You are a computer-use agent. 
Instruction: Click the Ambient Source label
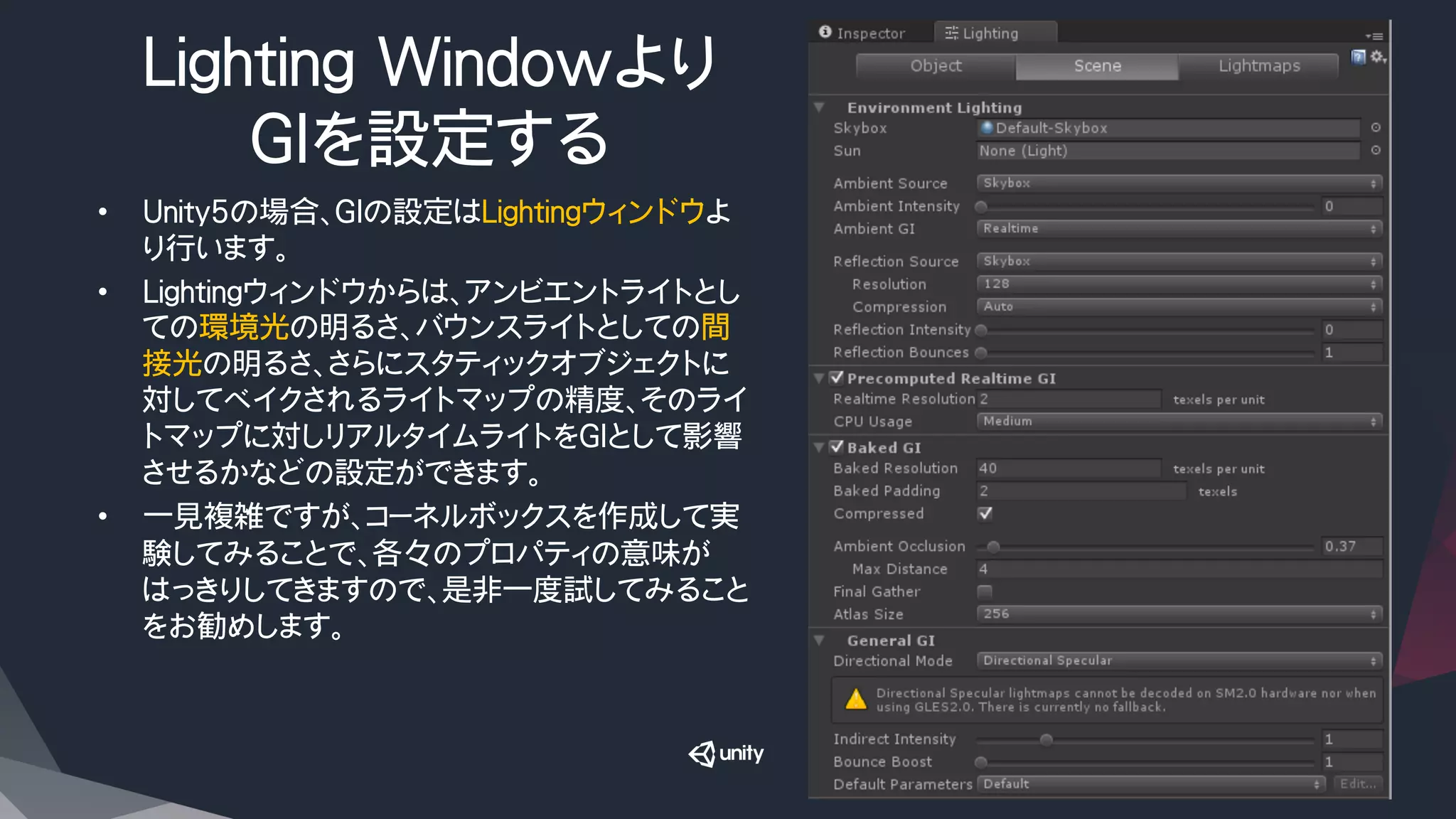890,183
